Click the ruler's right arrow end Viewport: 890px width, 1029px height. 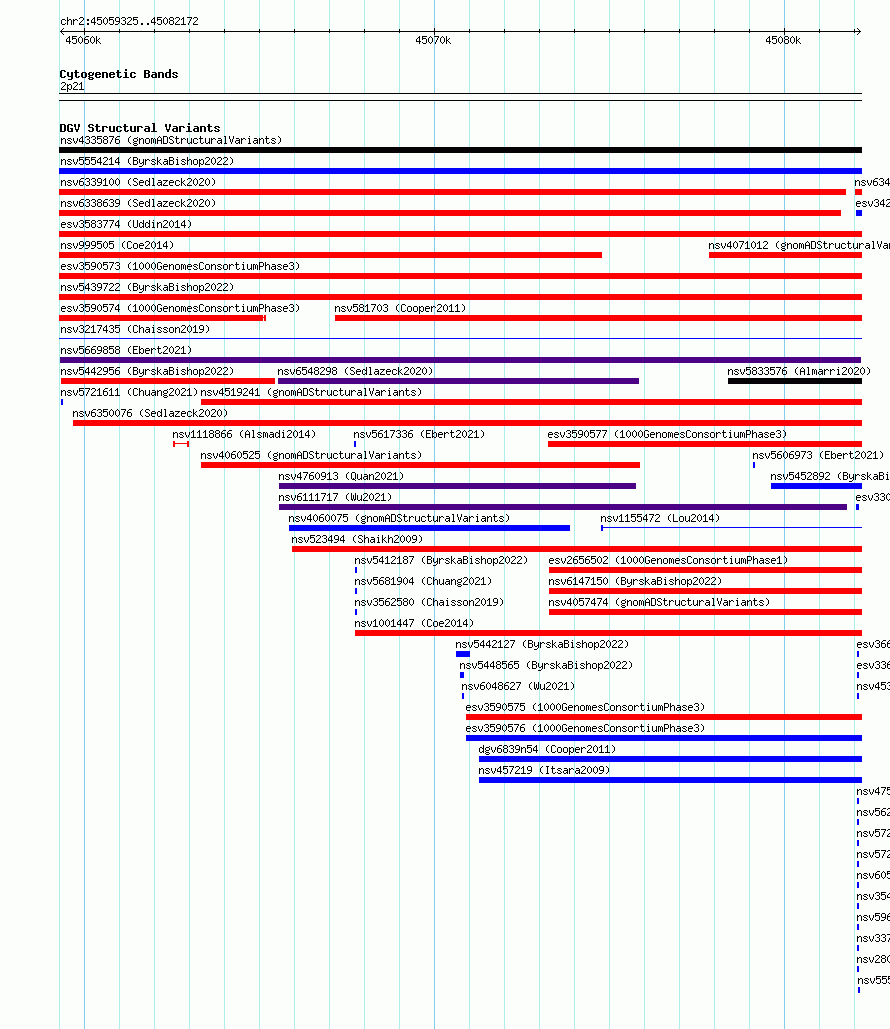(858, 31)
